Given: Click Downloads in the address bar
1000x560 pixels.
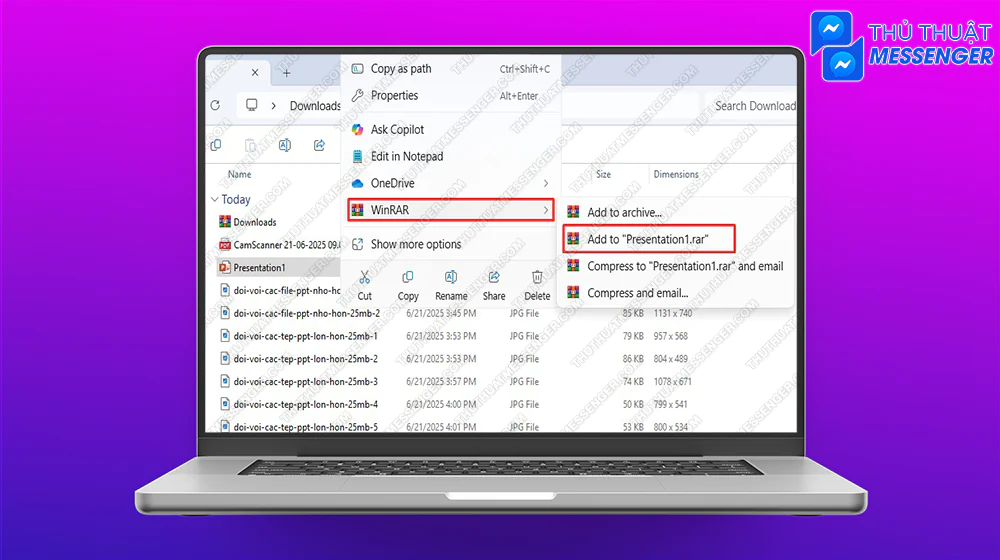Looking at the screenshot, I should point(315,106).
